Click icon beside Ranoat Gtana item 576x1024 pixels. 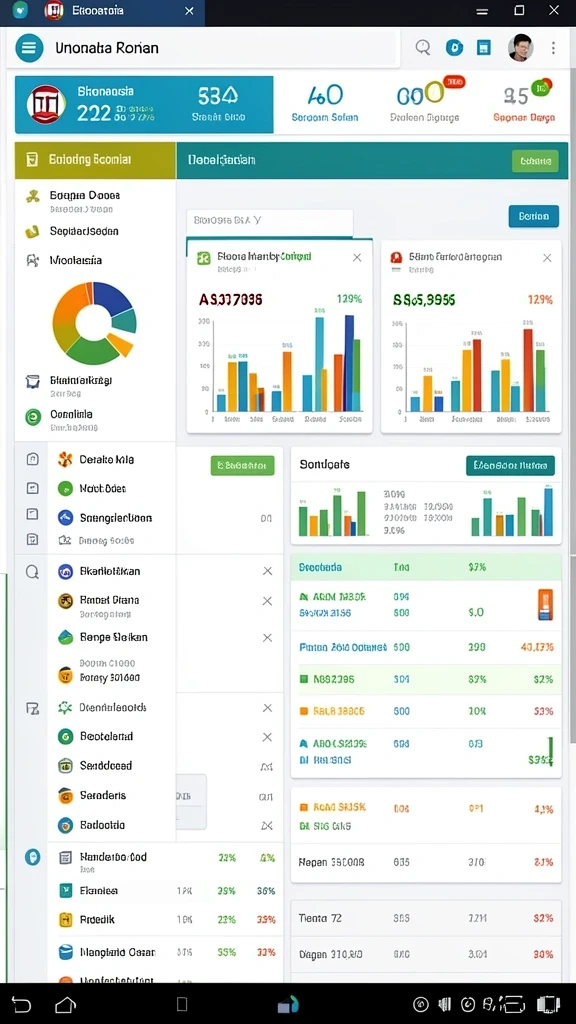(65, 601)
